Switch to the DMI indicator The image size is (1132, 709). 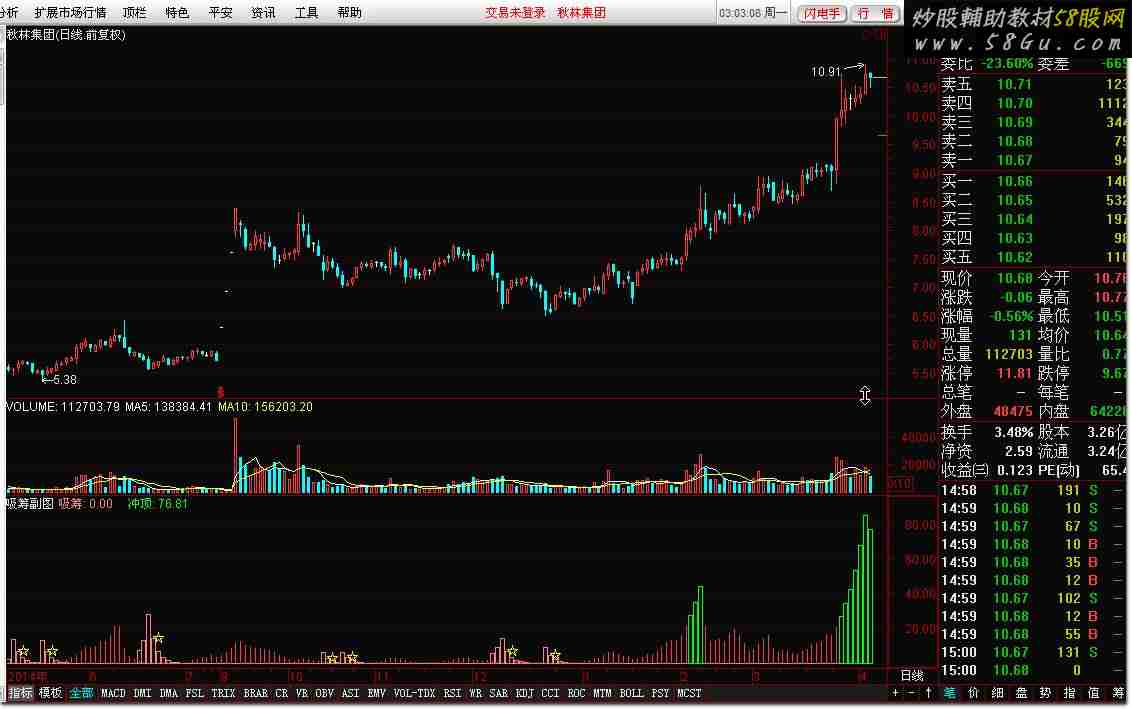tap(143, 693)
